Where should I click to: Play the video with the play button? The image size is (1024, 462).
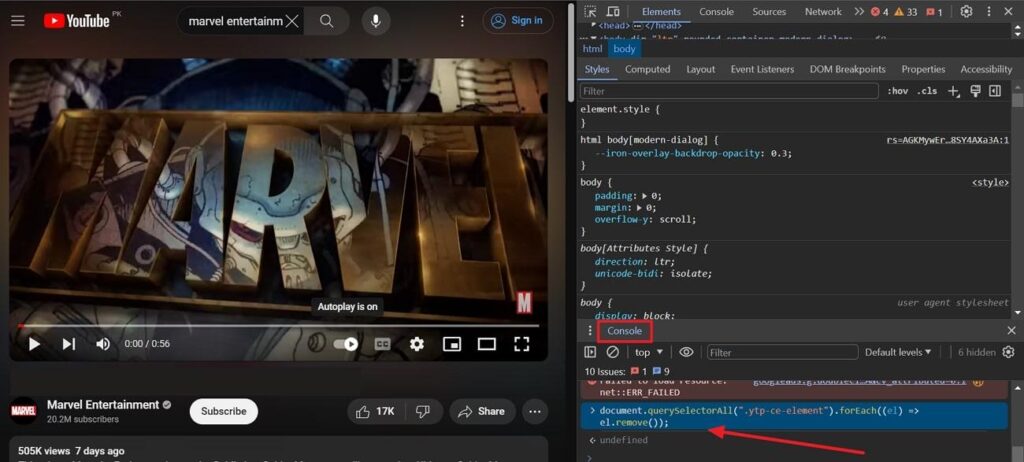pos(34,344)
